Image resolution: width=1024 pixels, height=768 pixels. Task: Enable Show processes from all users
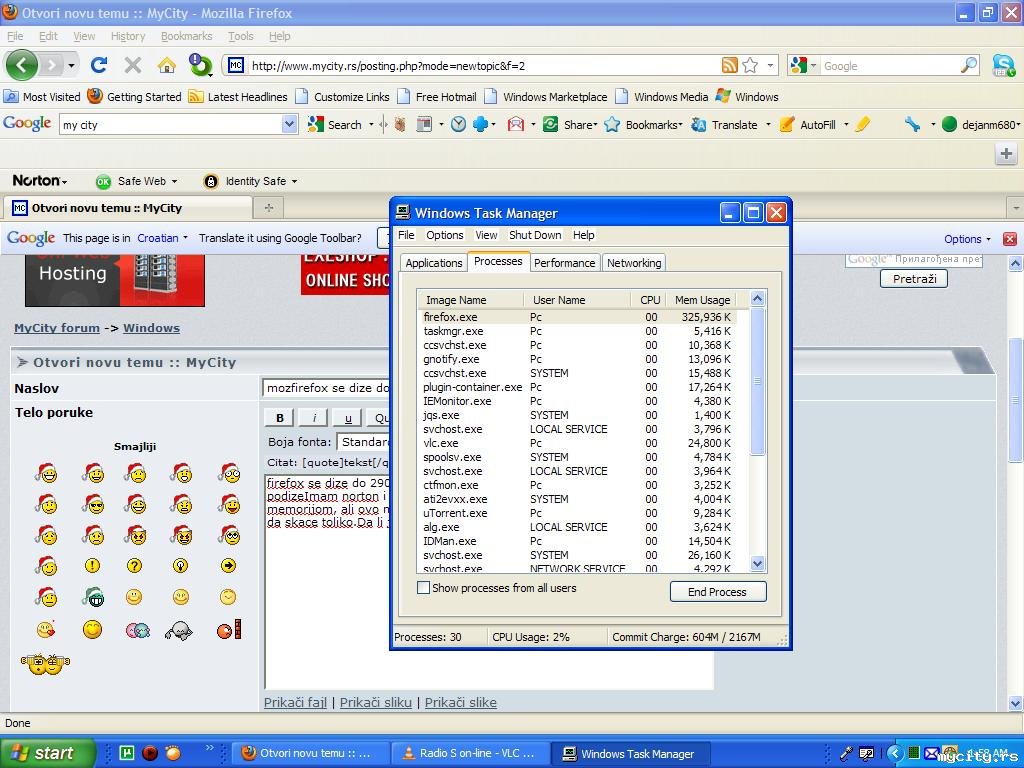point(423,588)
